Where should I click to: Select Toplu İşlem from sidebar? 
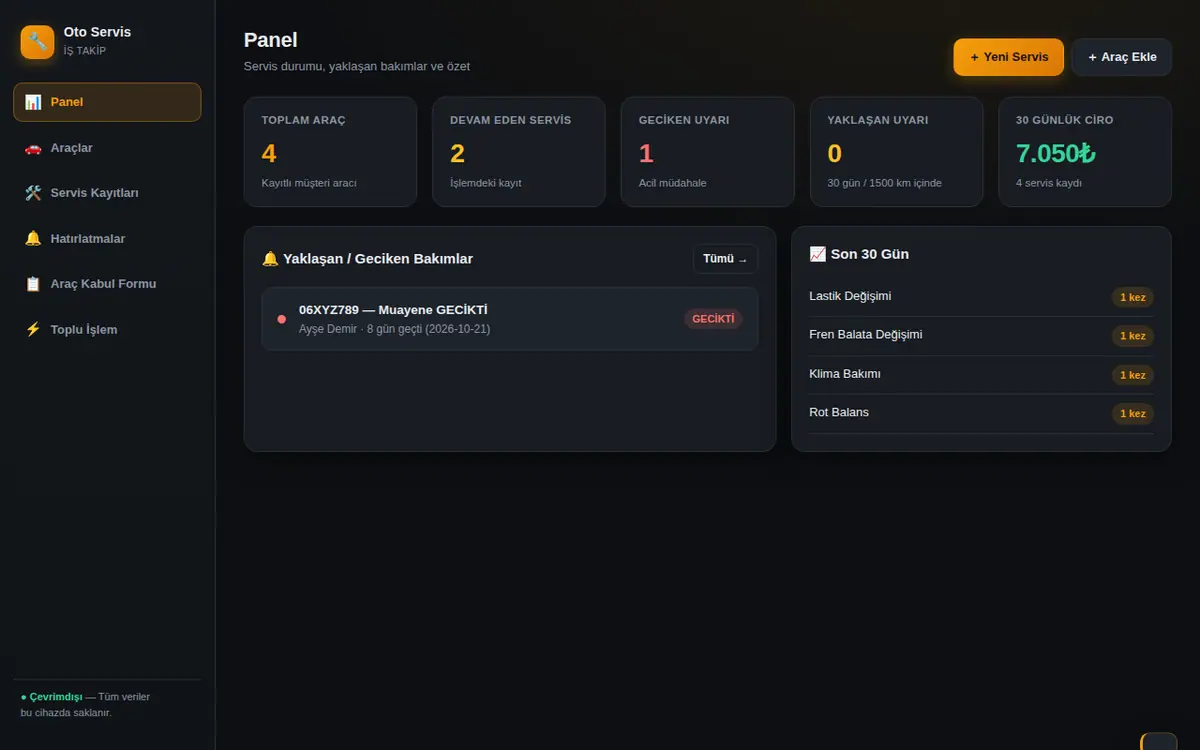pyautogui.click(x=107, y=330)
